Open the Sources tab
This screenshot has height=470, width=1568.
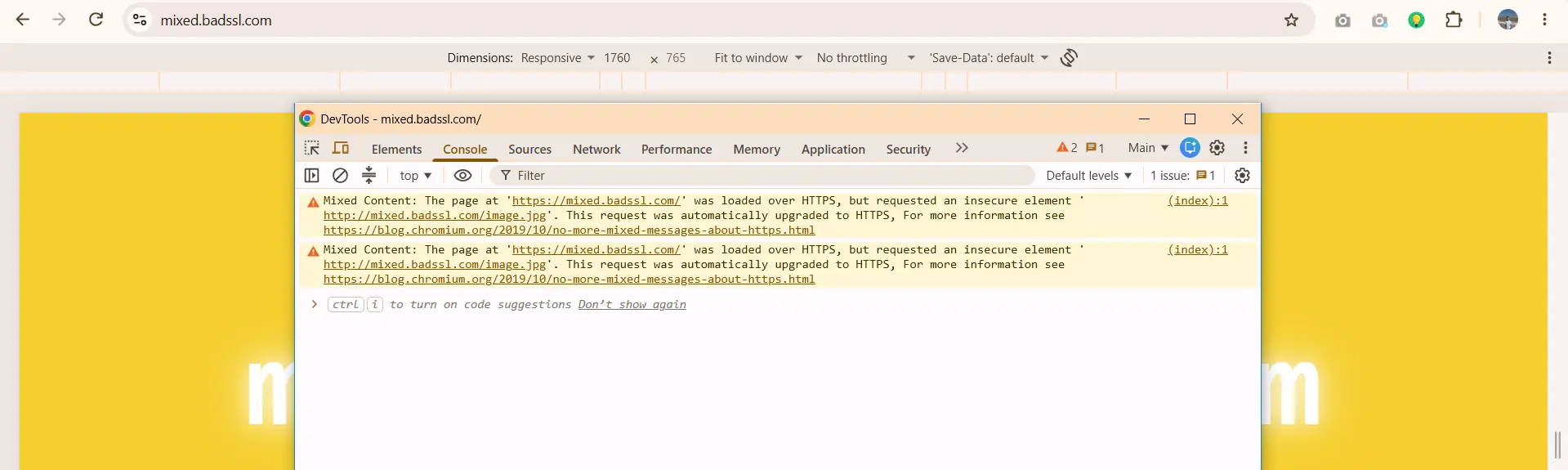coord(529,149)
